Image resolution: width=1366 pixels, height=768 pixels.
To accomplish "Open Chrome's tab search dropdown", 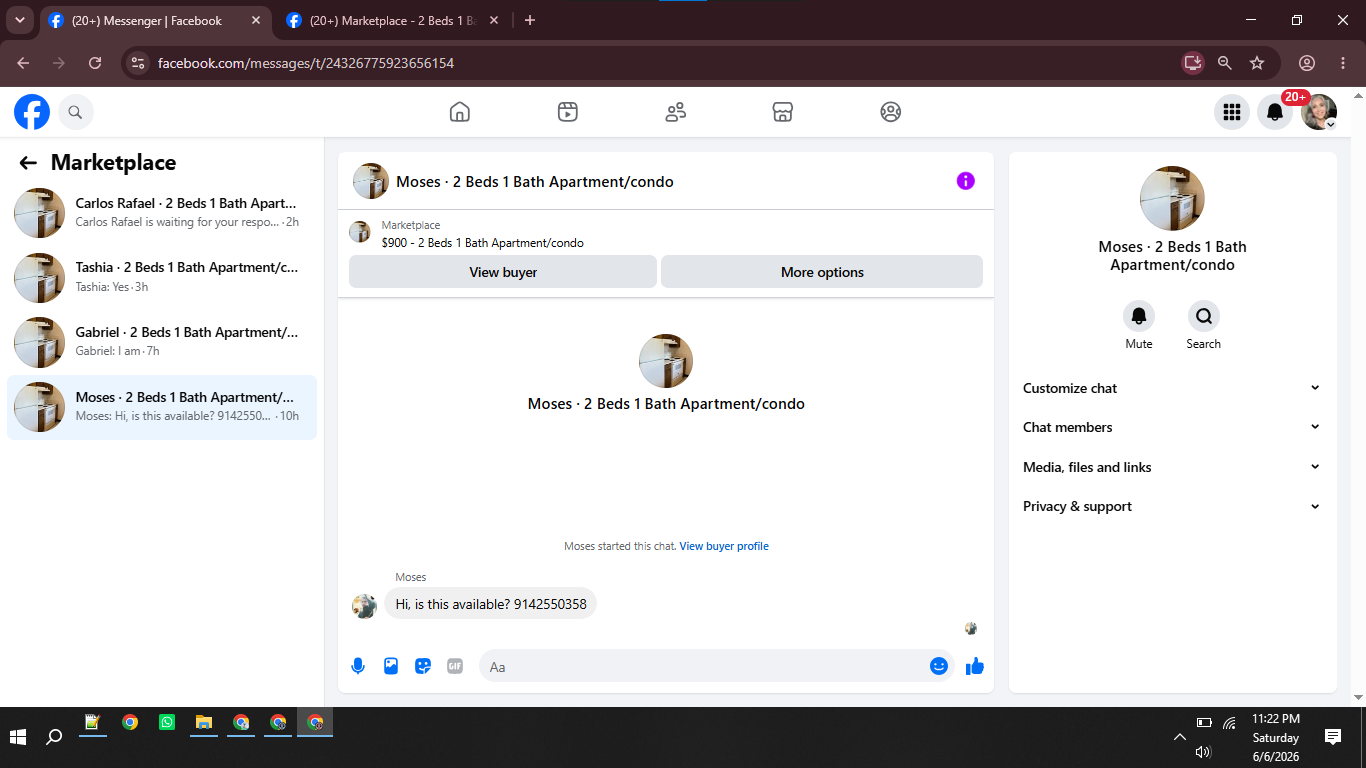I will (20, 20).
